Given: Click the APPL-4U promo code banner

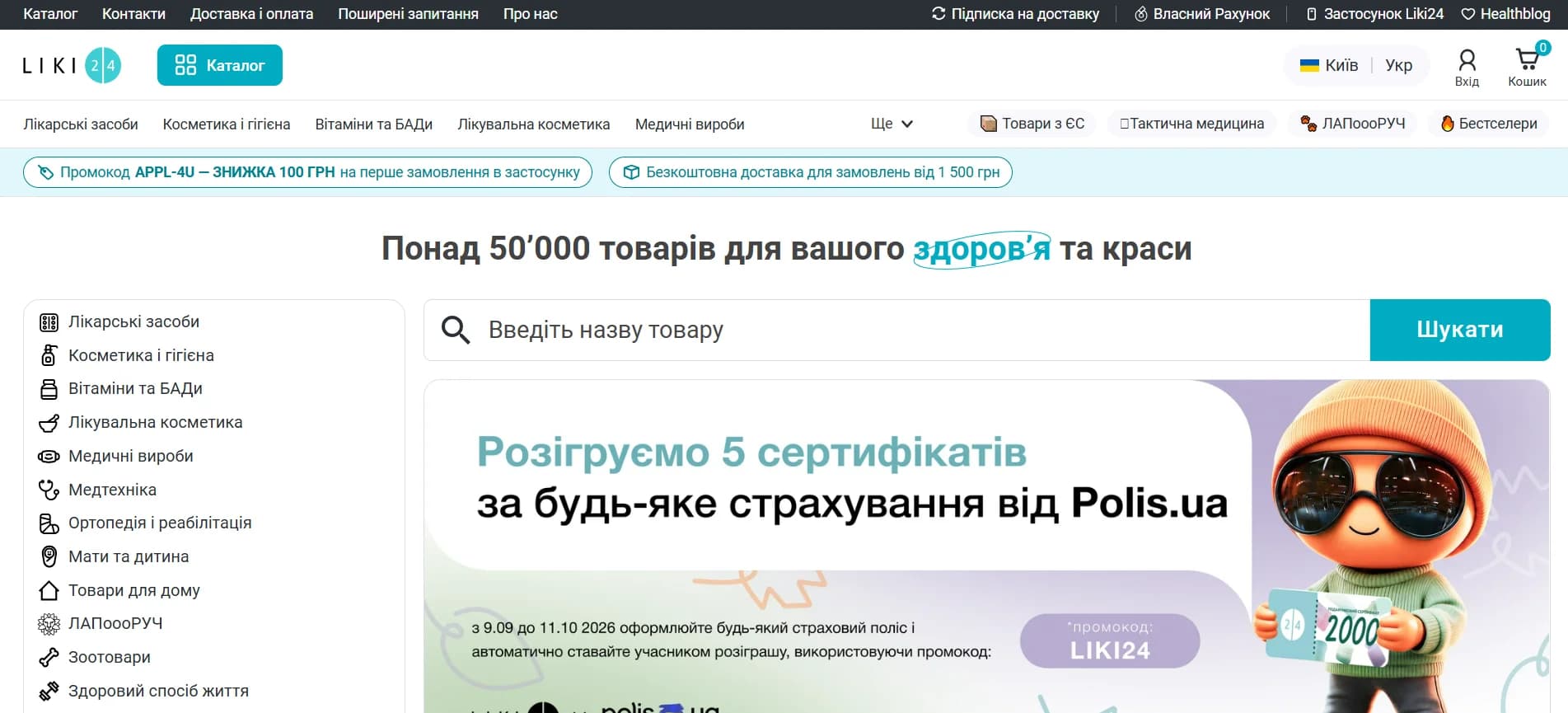Looking at the screenshot, I should (307, 172).
